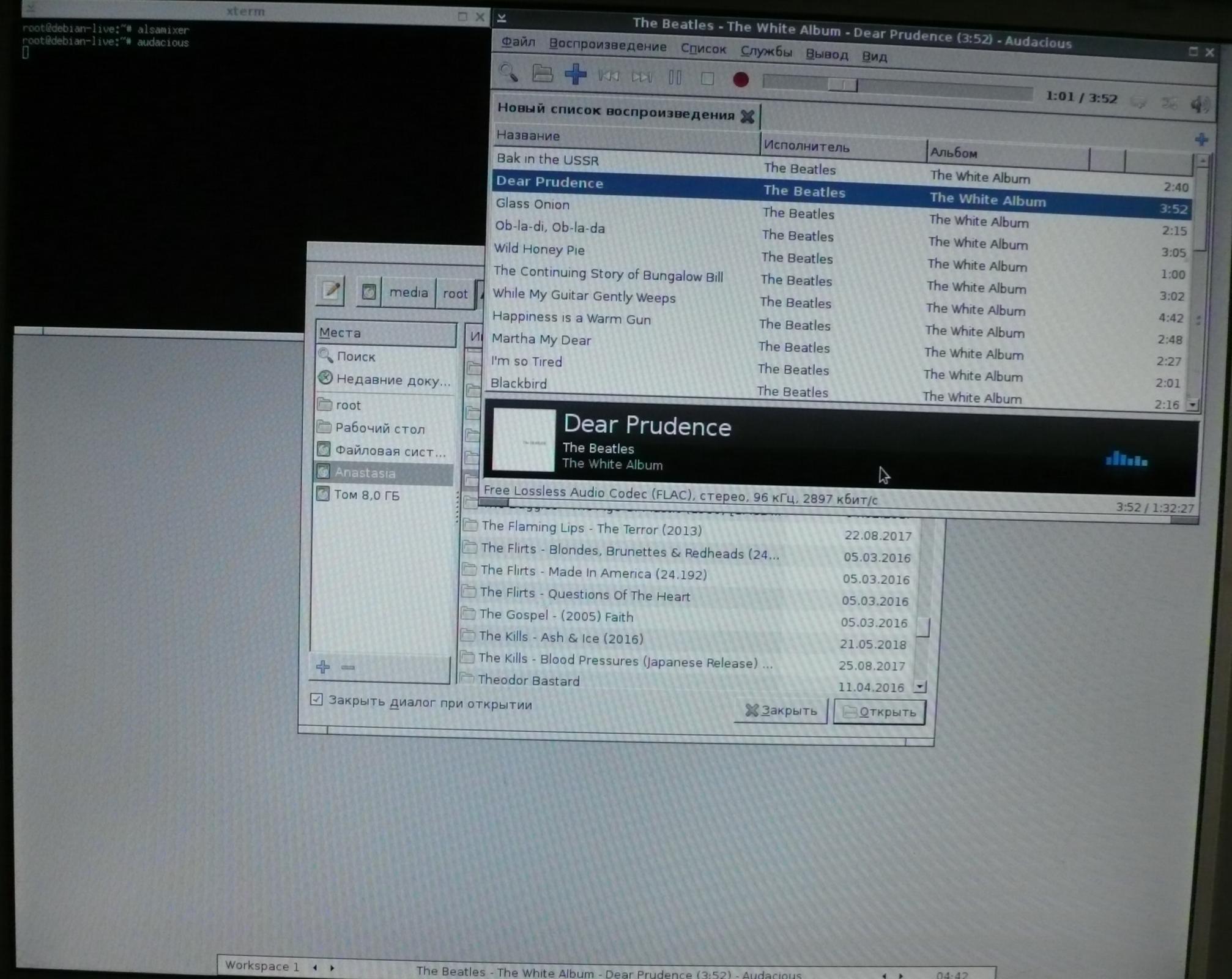
Task: Navigate to 'root' in the path bar
Action: (455, 294)
